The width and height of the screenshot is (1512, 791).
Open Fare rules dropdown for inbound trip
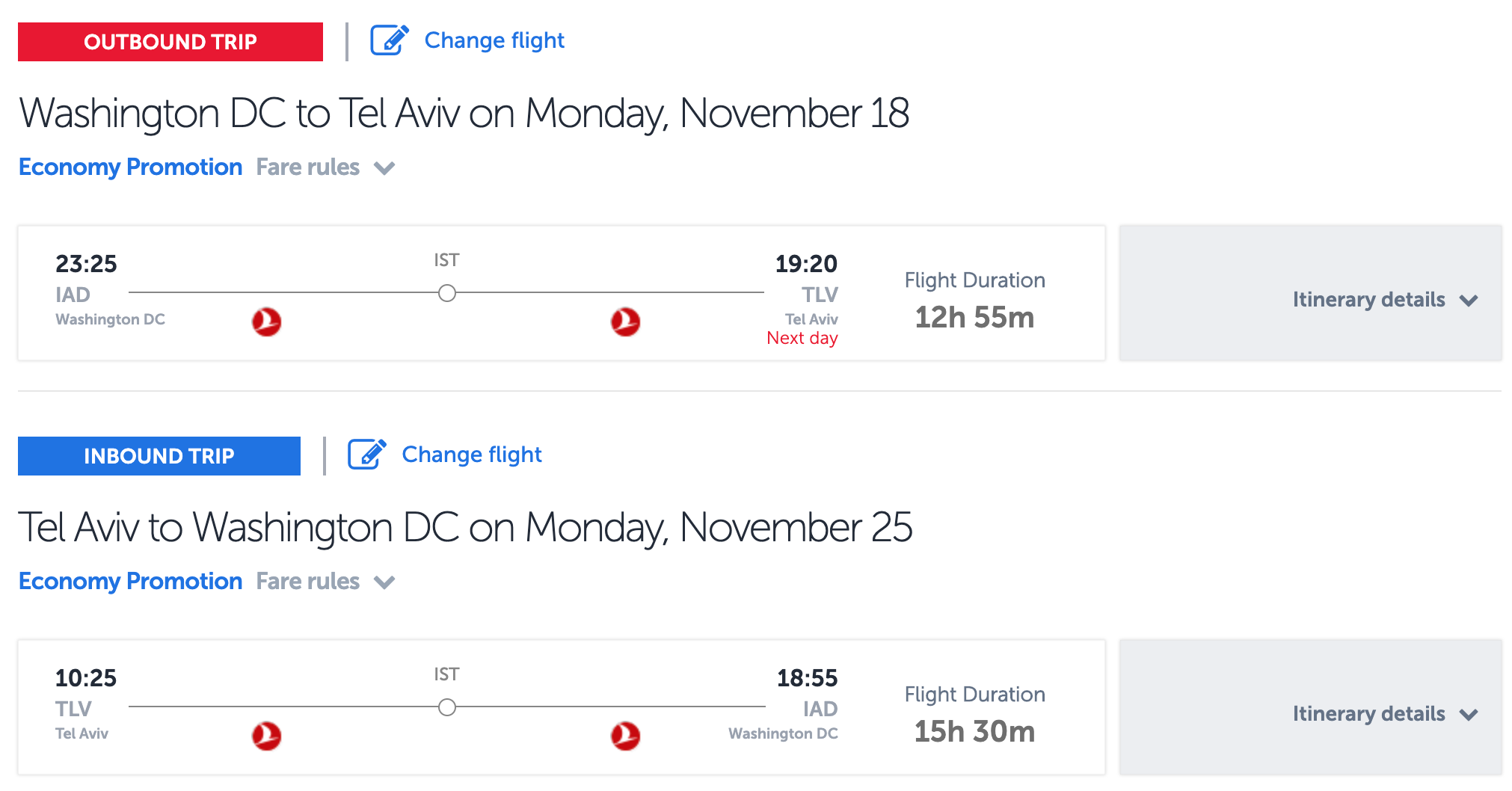pos(325,582)
